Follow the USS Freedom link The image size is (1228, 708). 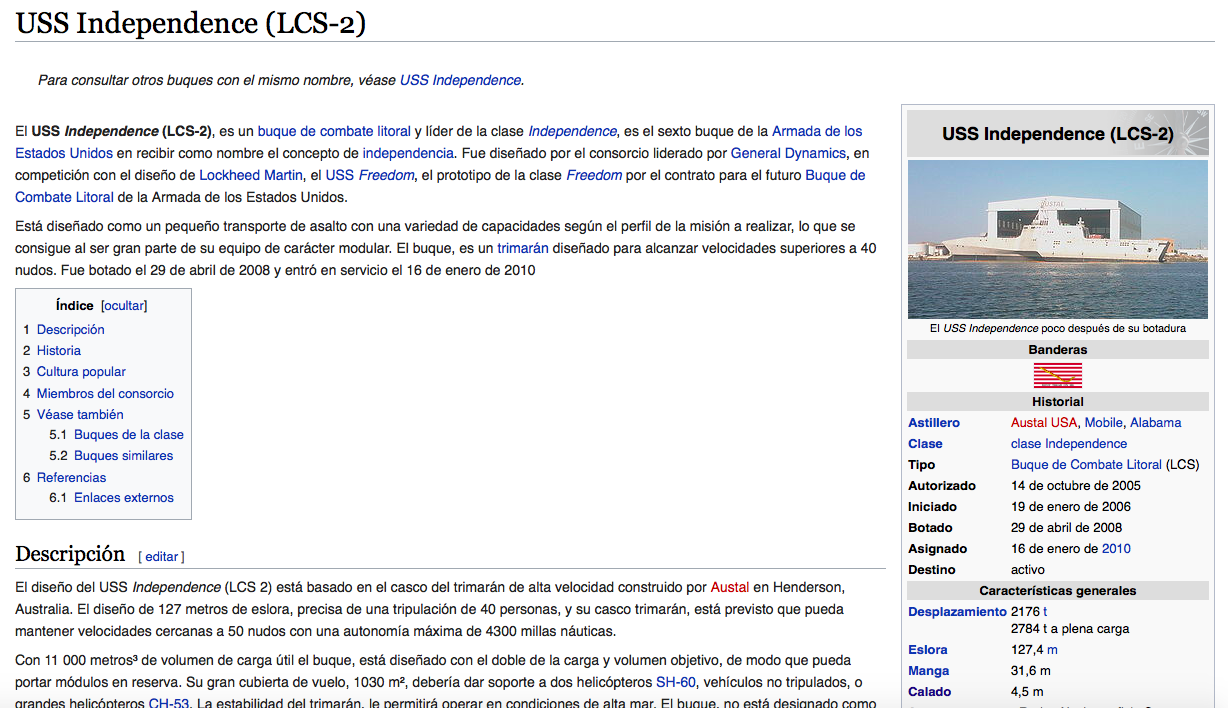point(370,175)
